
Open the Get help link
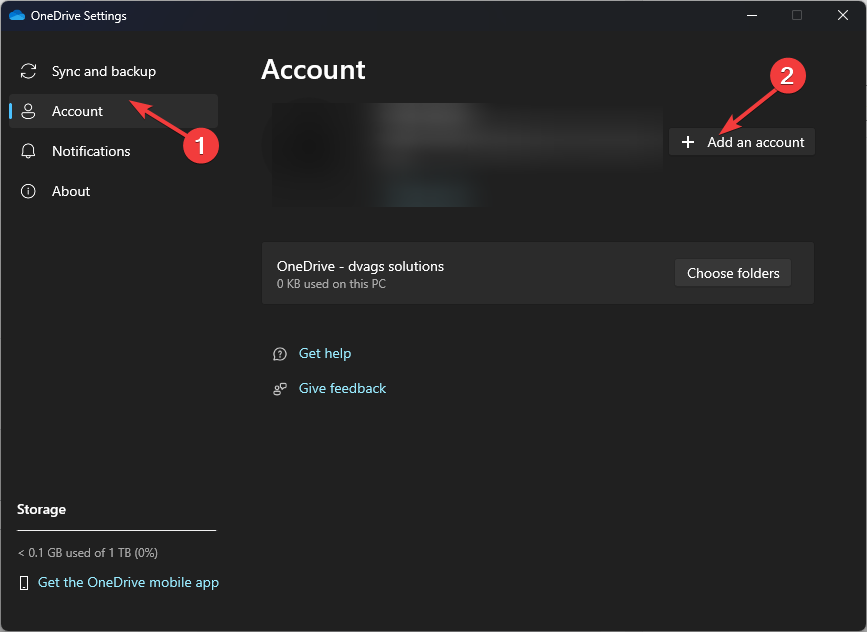325,353
